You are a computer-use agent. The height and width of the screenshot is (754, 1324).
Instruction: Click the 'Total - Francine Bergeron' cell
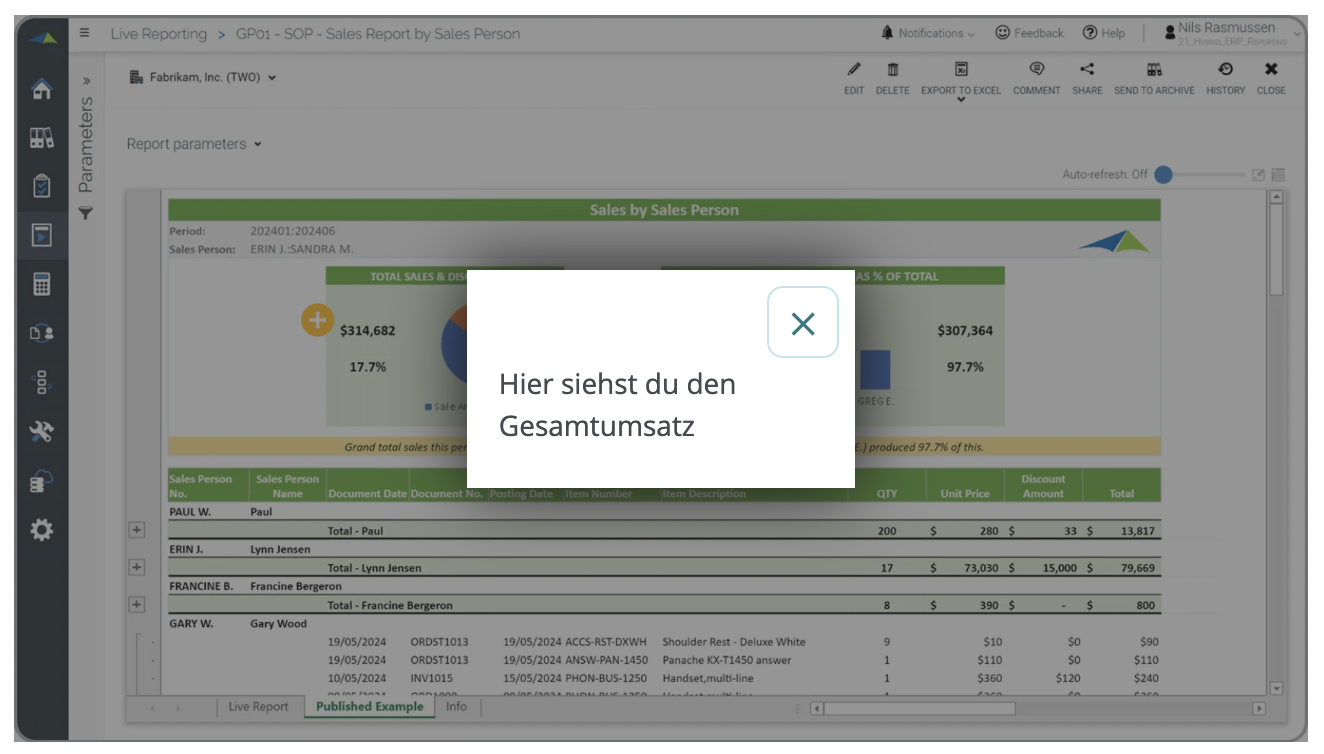coord(390,605)
